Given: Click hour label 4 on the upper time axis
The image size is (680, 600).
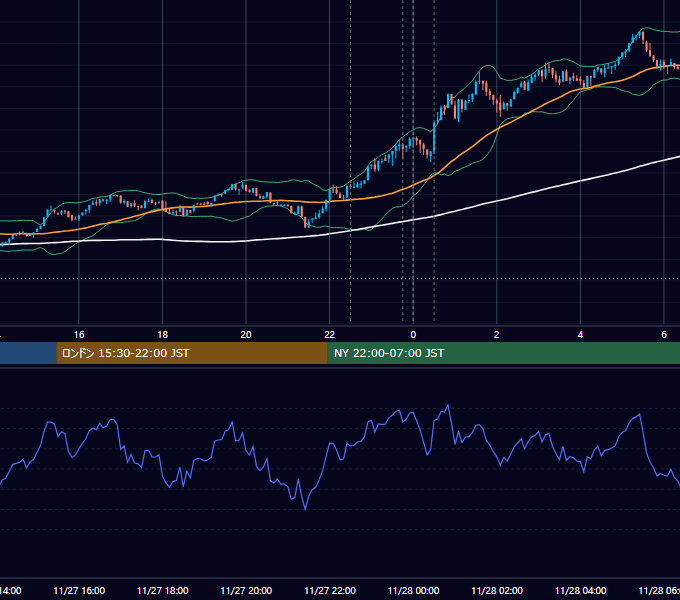Looking at the screenshot, I should pos(580,335).
